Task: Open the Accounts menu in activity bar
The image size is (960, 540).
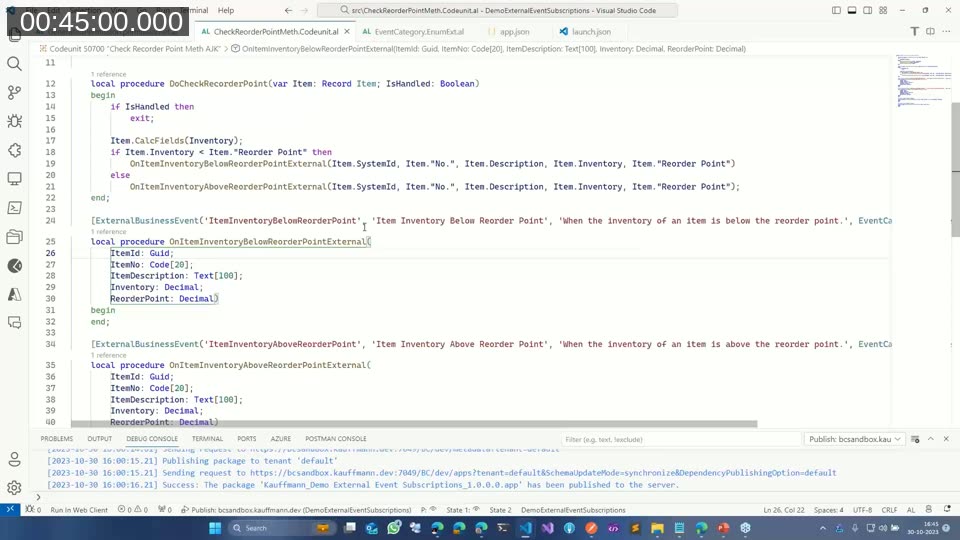Action: point(14,459)
